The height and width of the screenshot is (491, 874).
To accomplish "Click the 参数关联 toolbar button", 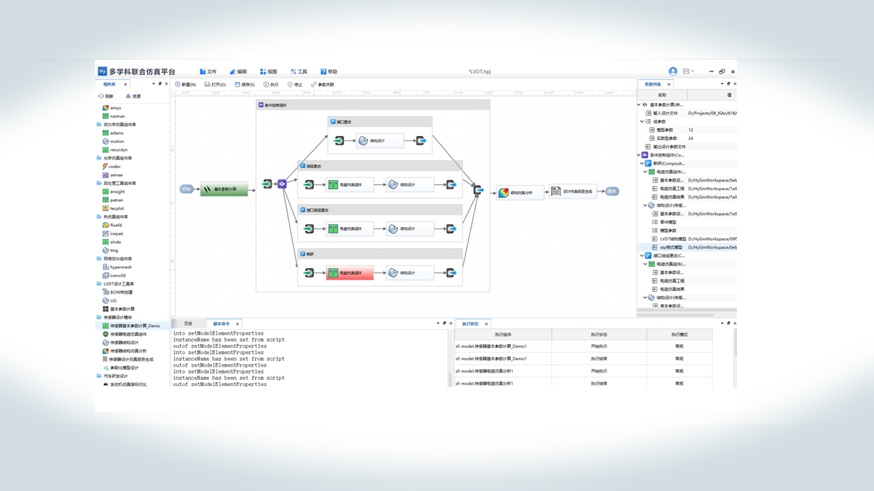I will (x=323, y=85).
